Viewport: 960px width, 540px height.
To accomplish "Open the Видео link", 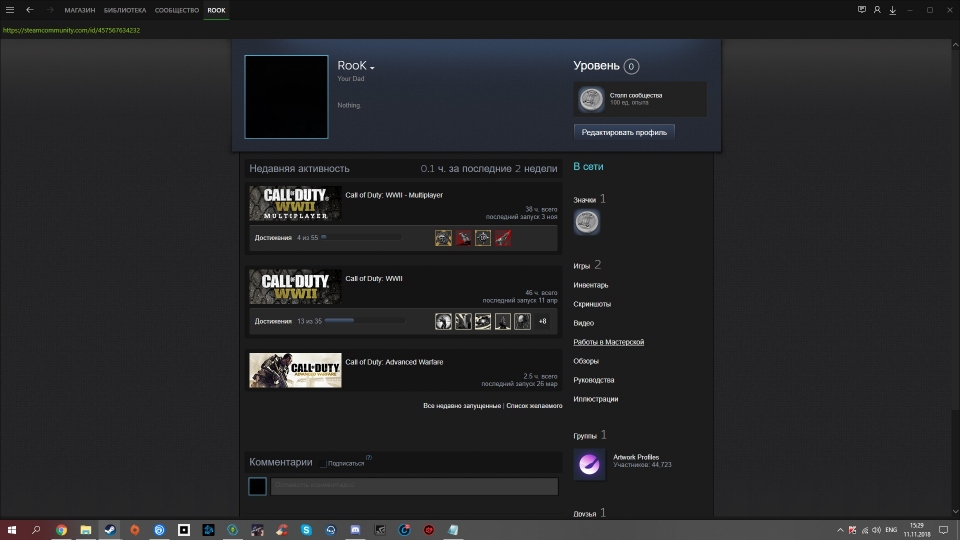I will pyautogui.click(x=583, y=323).
